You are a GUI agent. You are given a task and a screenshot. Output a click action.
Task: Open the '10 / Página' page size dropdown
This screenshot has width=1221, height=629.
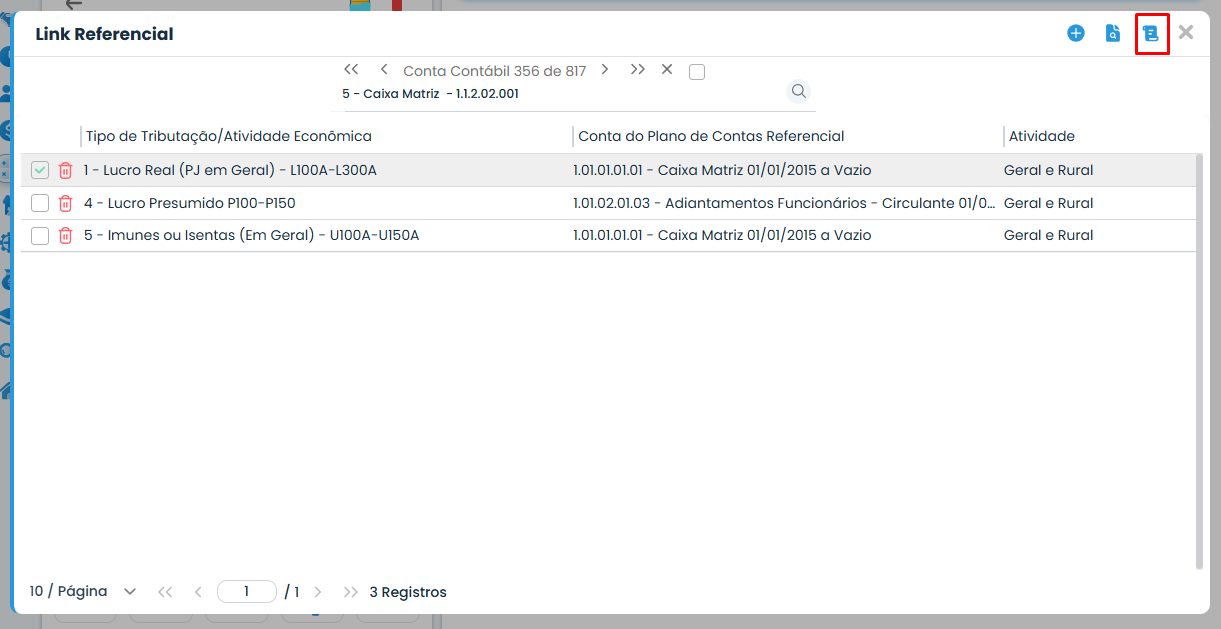82,591
